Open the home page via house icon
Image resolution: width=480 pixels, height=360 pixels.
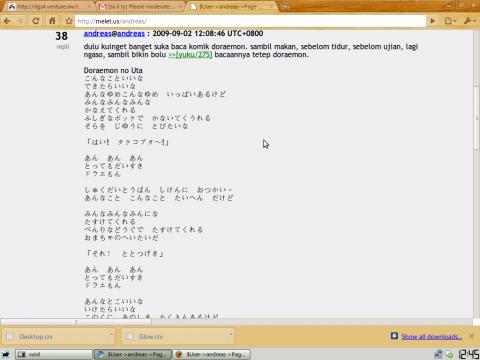[x=52, y=21]
